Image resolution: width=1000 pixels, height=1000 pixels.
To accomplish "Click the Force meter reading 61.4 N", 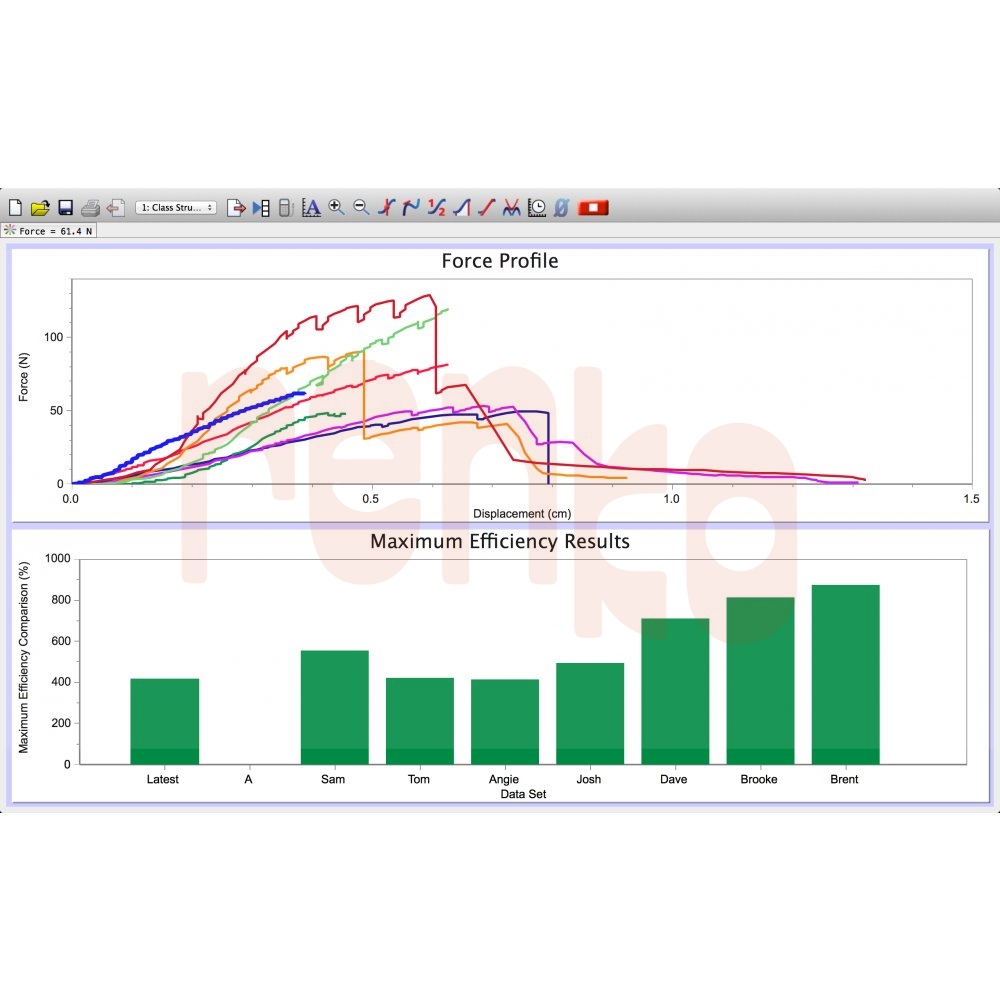I will (49, 230).
